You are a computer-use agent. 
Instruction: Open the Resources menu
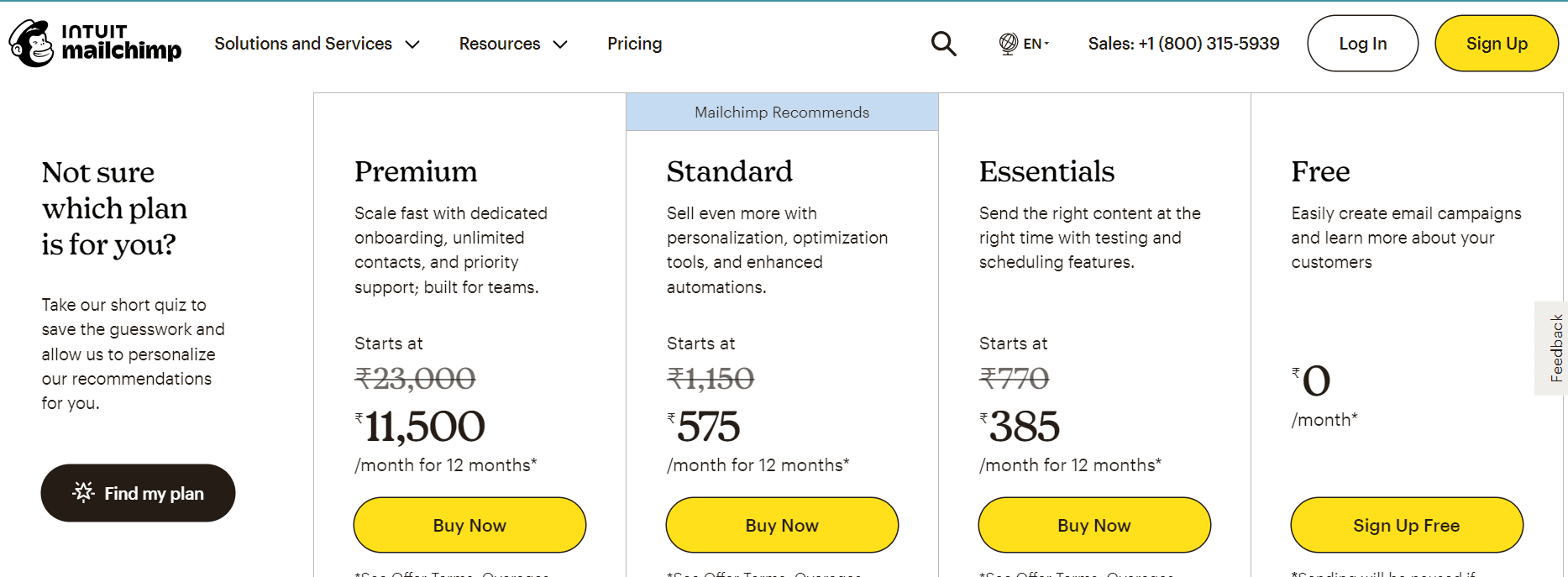[x=513, y=44]
